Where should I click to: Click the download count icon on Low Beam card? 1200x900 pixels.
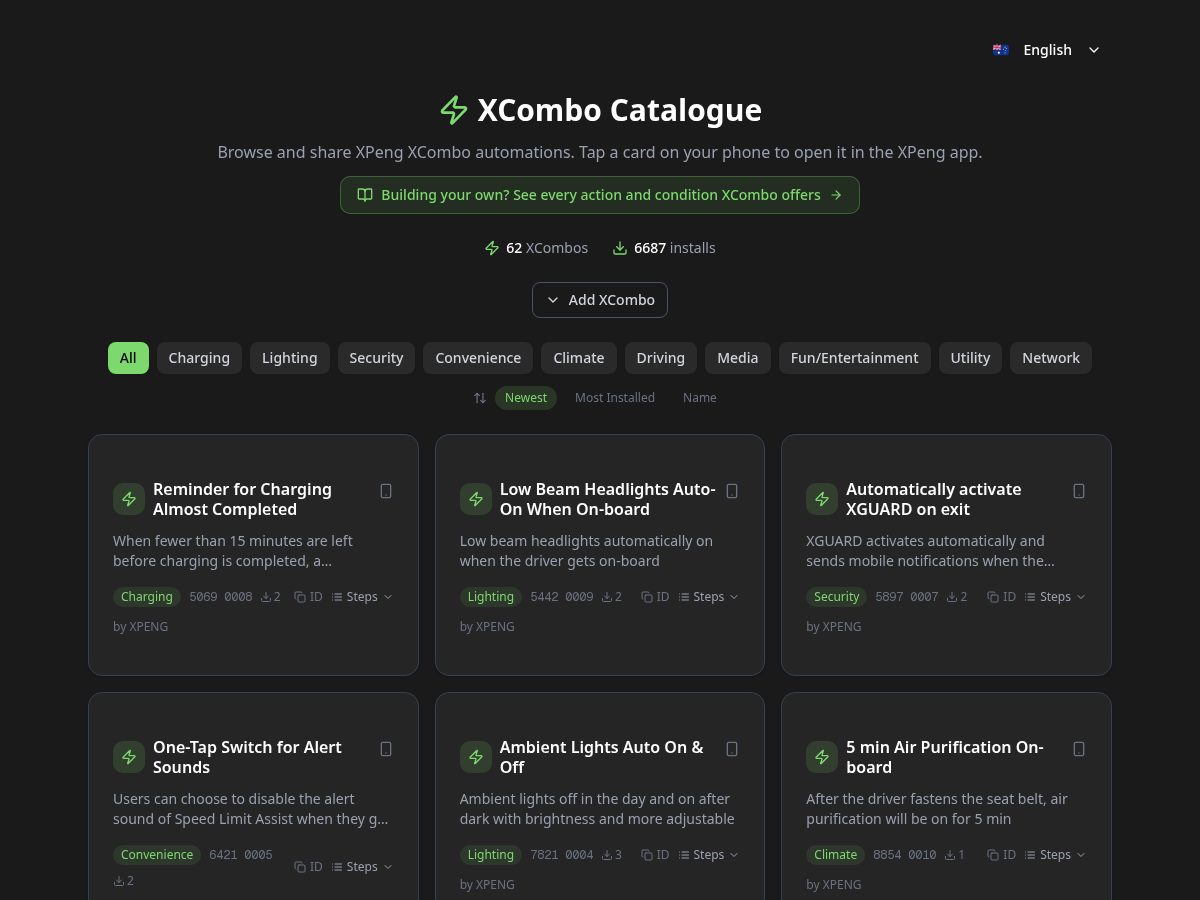click(x=607, y=597)
